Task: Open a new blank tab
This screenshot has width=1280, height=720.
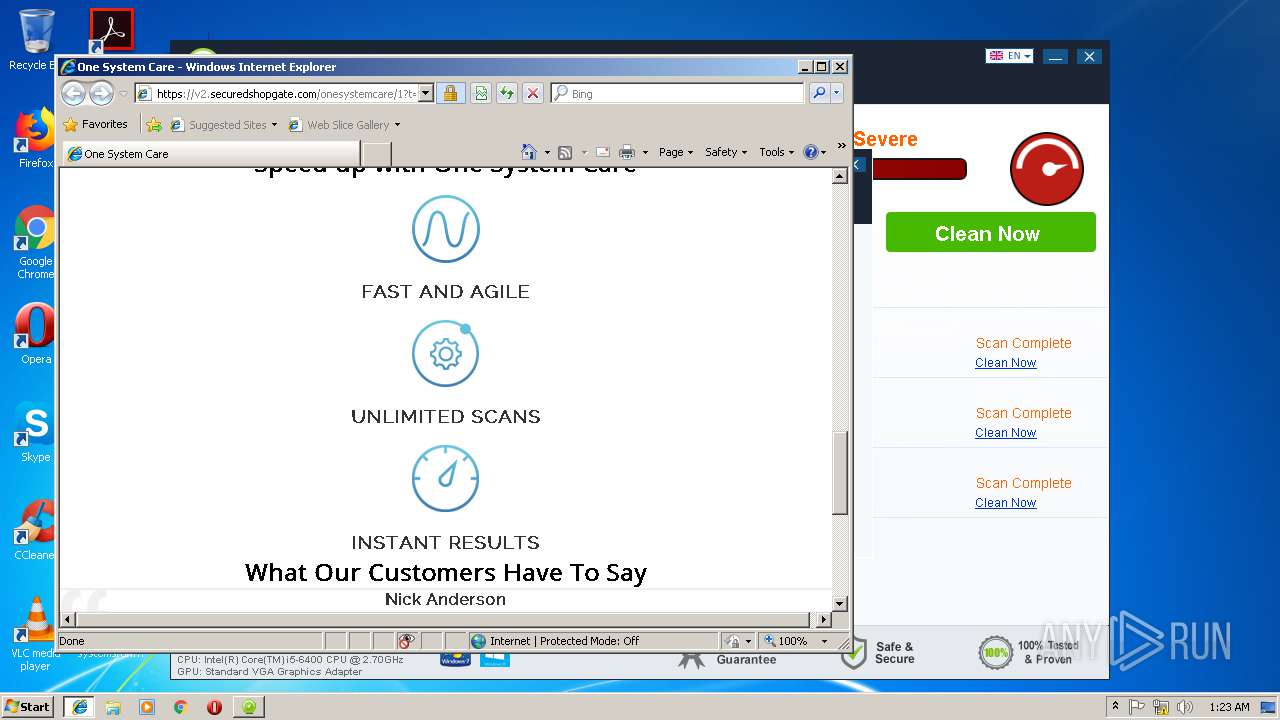Action: pyautogui.click(x=376, y=154)
